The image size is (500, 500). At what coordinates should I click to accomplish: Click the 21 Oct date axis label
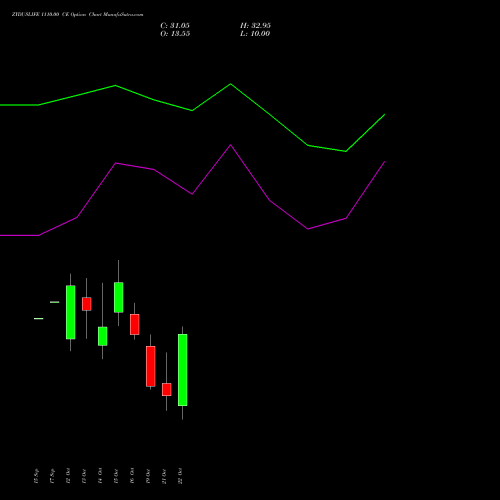pyautogui.click(x=164, y=476)
